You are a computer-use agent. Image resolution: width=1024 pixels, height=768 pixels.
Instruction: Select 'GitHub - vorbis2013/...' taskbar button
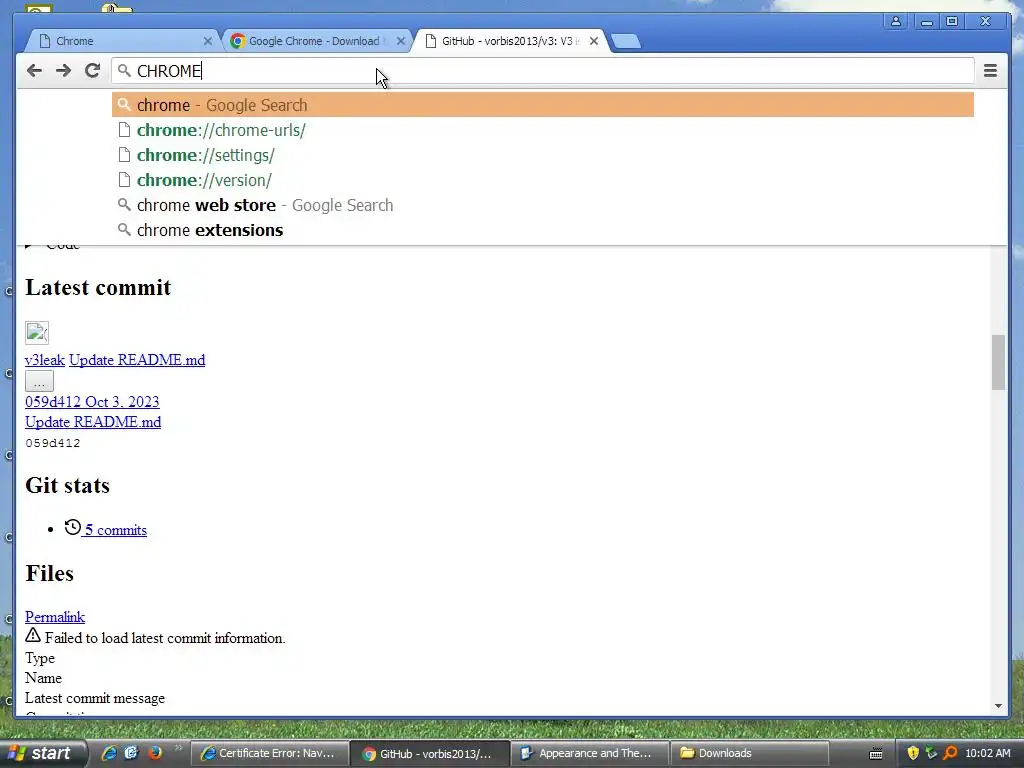point(429,753)
